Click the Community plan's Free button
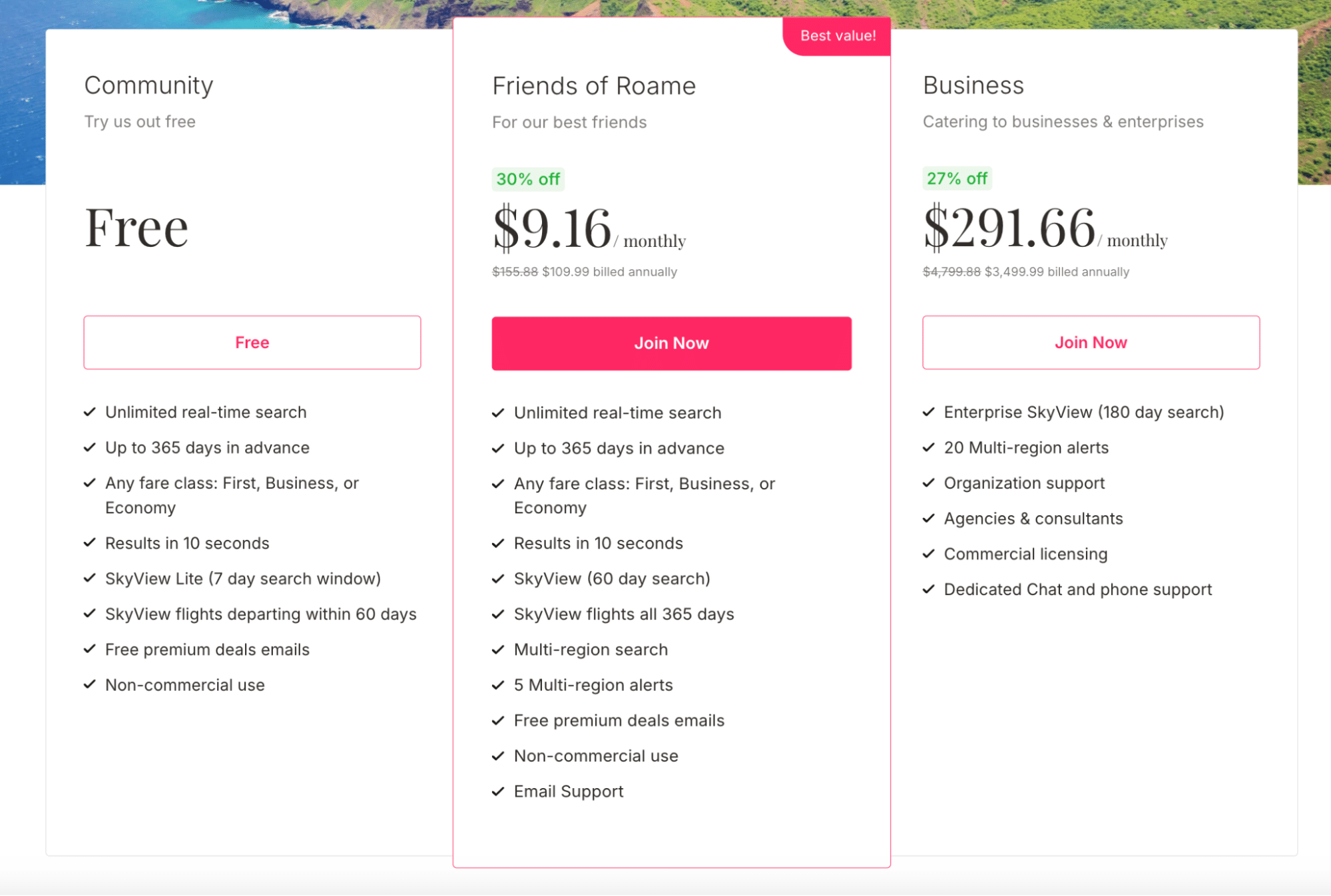 [x=252, y=343]
